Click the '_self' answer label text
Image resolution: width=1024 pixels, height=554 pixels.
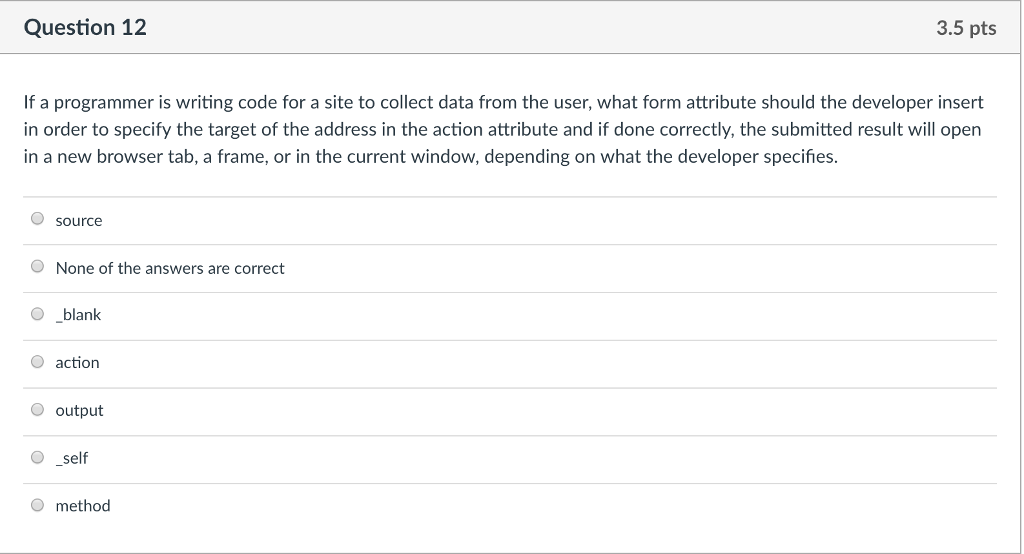(x=72, y=458)
